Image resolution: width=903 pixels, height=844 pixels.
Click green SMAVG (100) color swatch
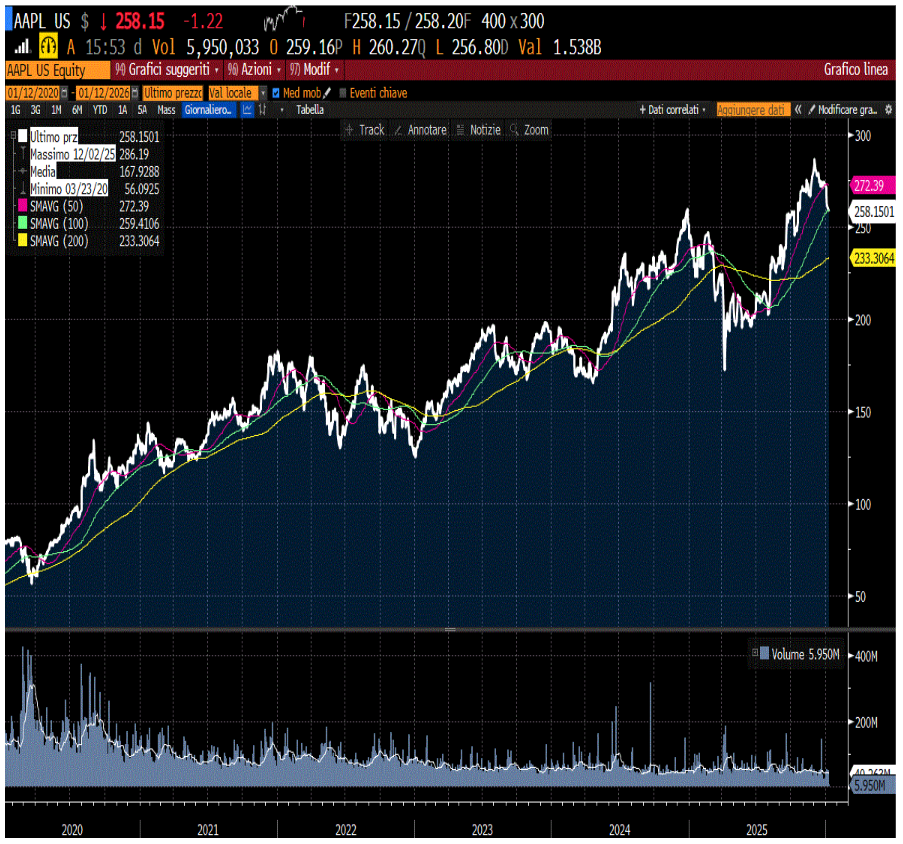[22, 223]
